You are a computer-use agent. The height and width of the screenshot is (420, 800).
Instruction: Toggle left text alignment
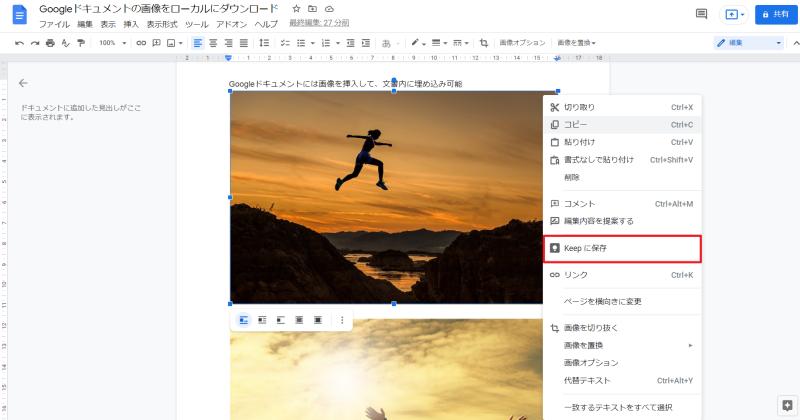click(x=198, y=43)
